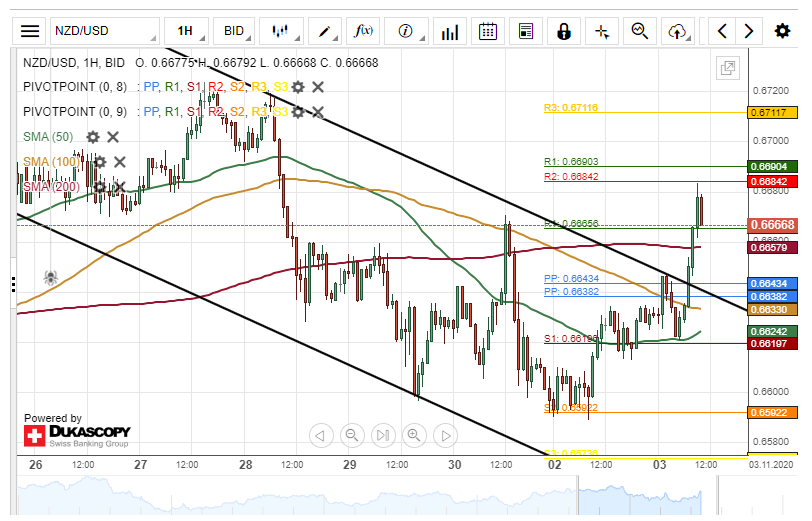Jump to latest candle button
The height and width of the screenshot is (521, 812).
coord(383,436)
